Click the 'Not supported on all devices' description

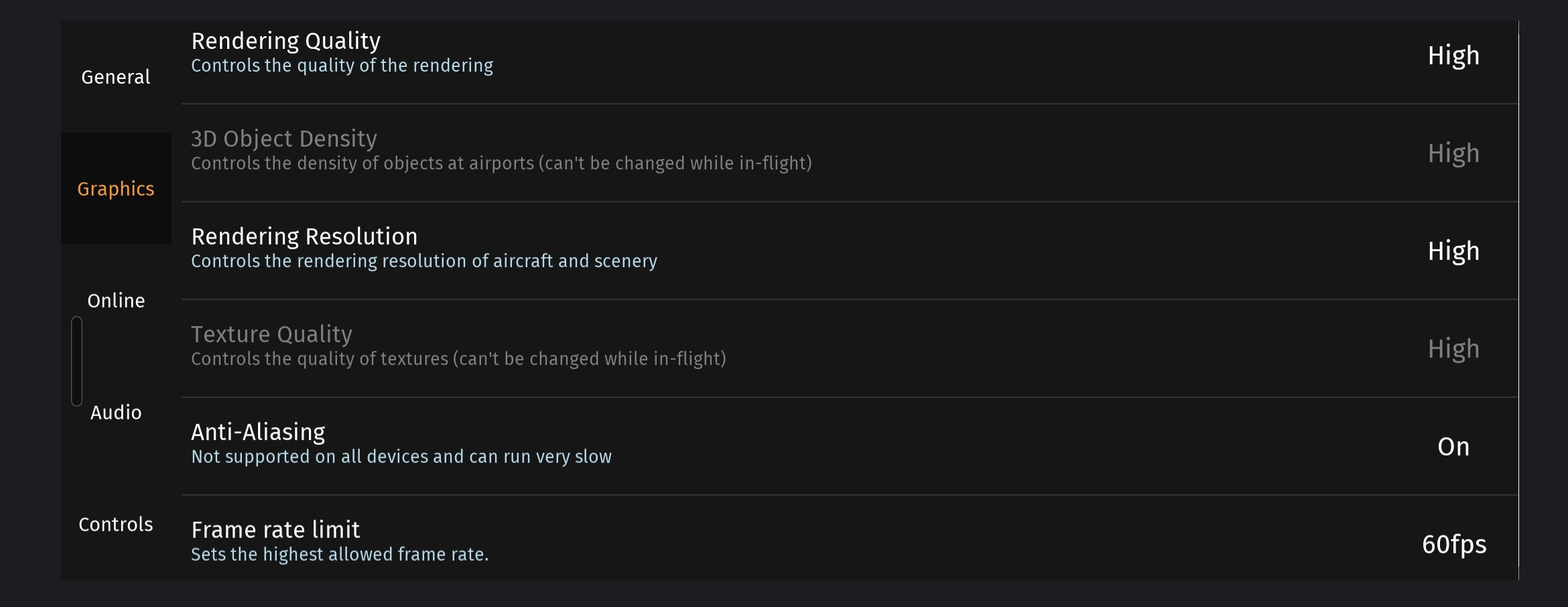click(401, 457)
